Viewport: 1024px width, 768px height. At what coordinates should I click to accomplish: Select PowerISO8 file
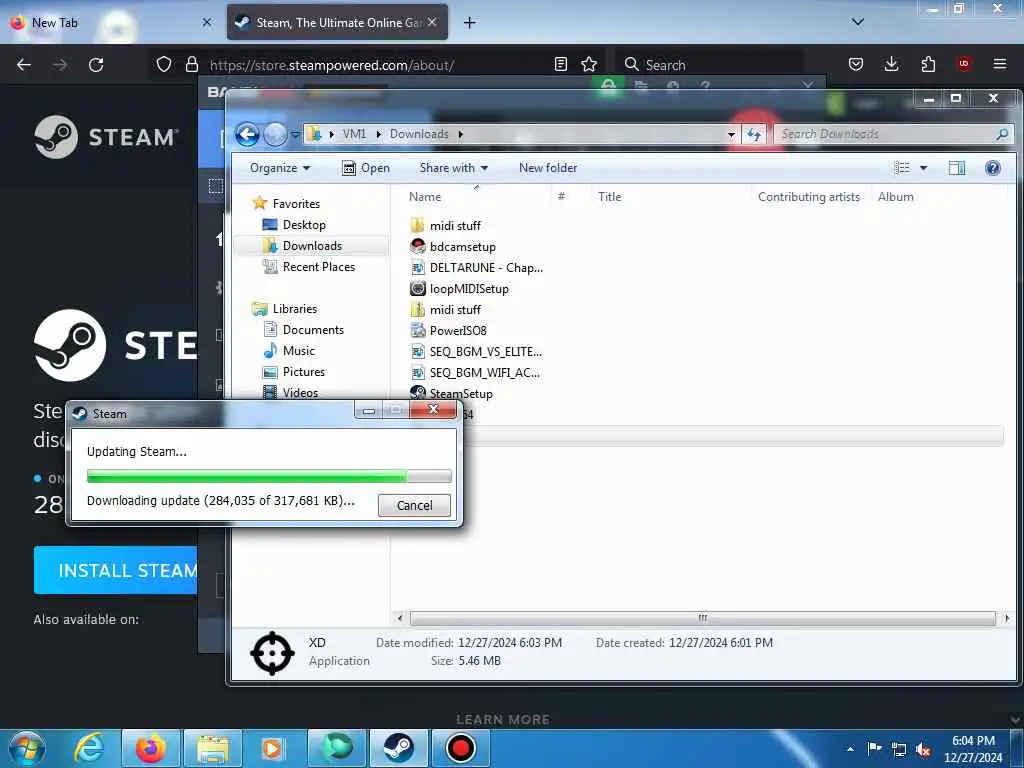coord(457,330)
